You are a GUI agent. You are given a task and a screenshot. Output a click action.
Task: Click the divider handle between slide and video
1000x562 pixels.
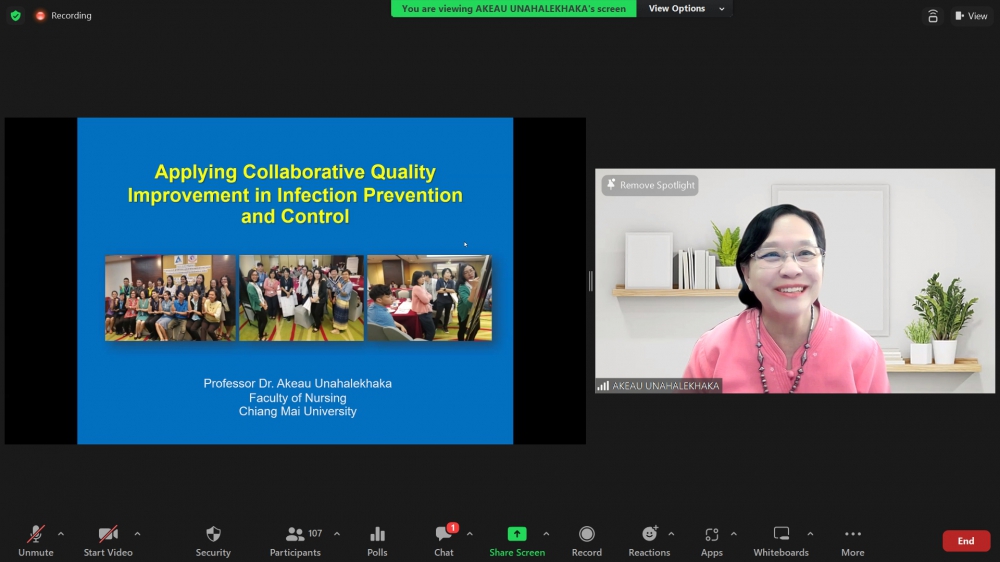tap(590, 281)
